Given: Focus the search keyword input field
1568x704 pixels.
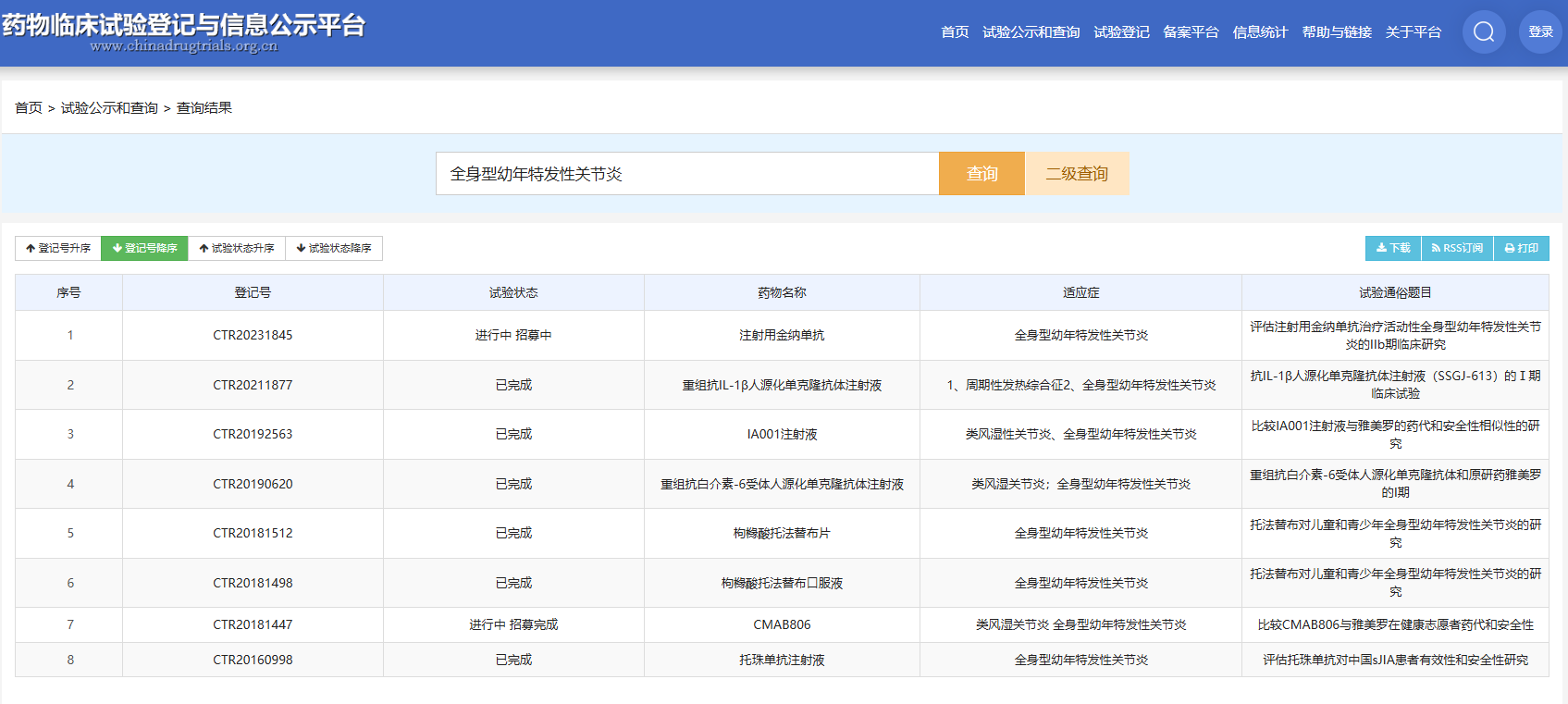Looking at the screenshot, I should click(x=687, y=174).
